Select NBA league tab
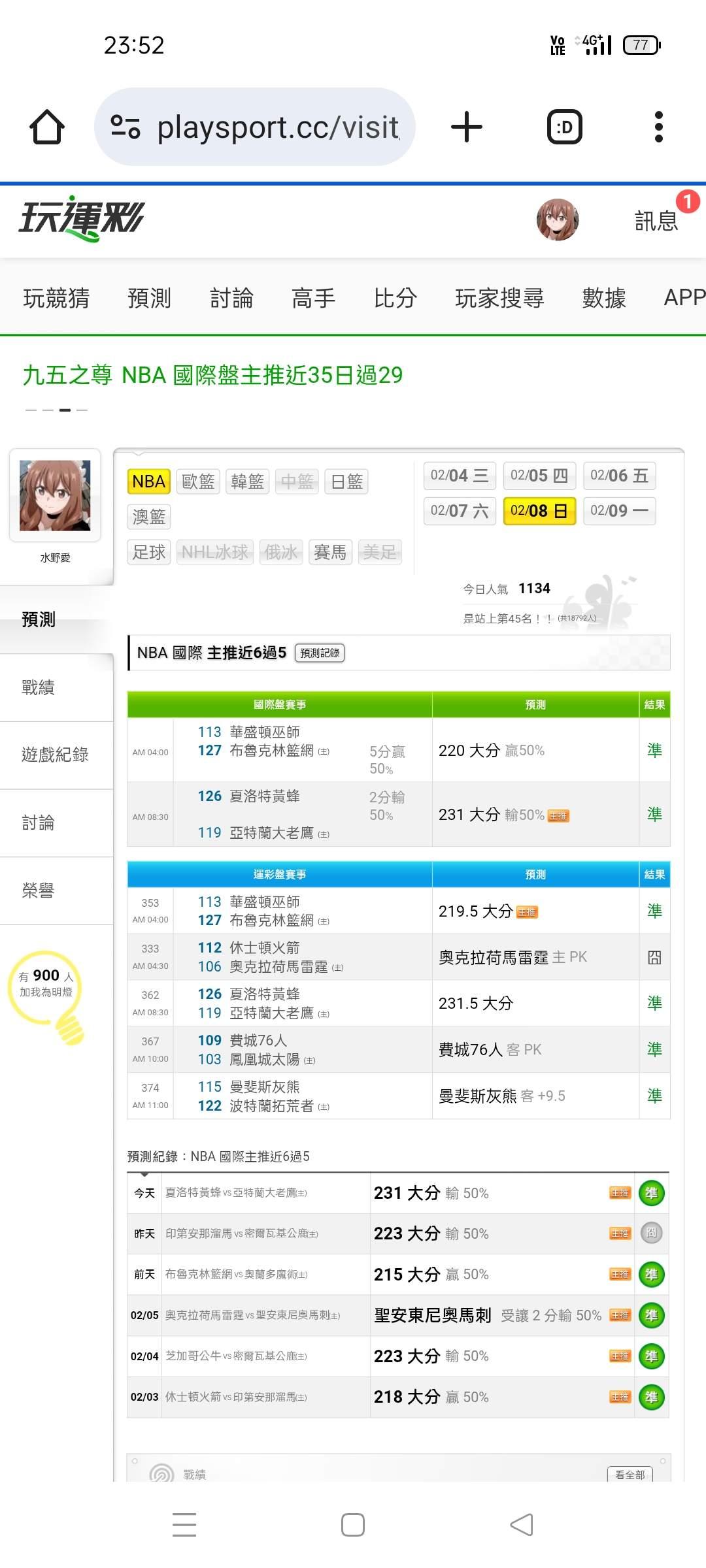 tap(148, 482)
